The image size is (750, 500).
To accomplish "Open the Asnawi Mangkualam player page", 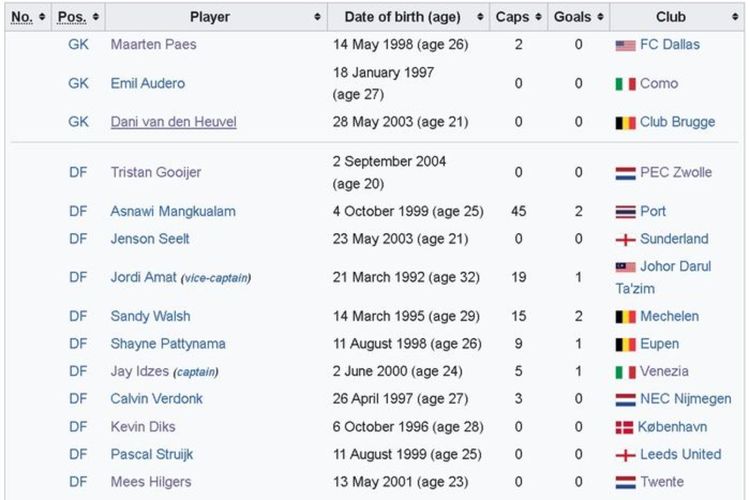I will 173,211.
